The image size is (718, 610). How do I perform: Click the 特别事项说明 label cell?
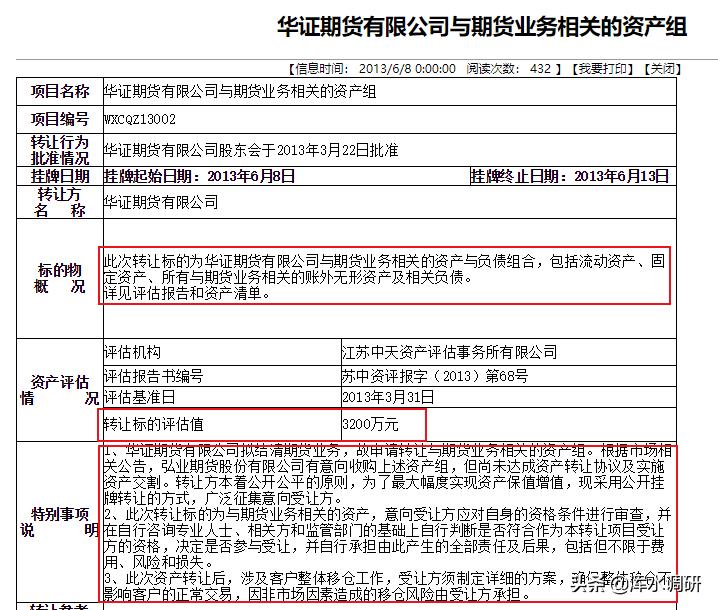point(60,522)
